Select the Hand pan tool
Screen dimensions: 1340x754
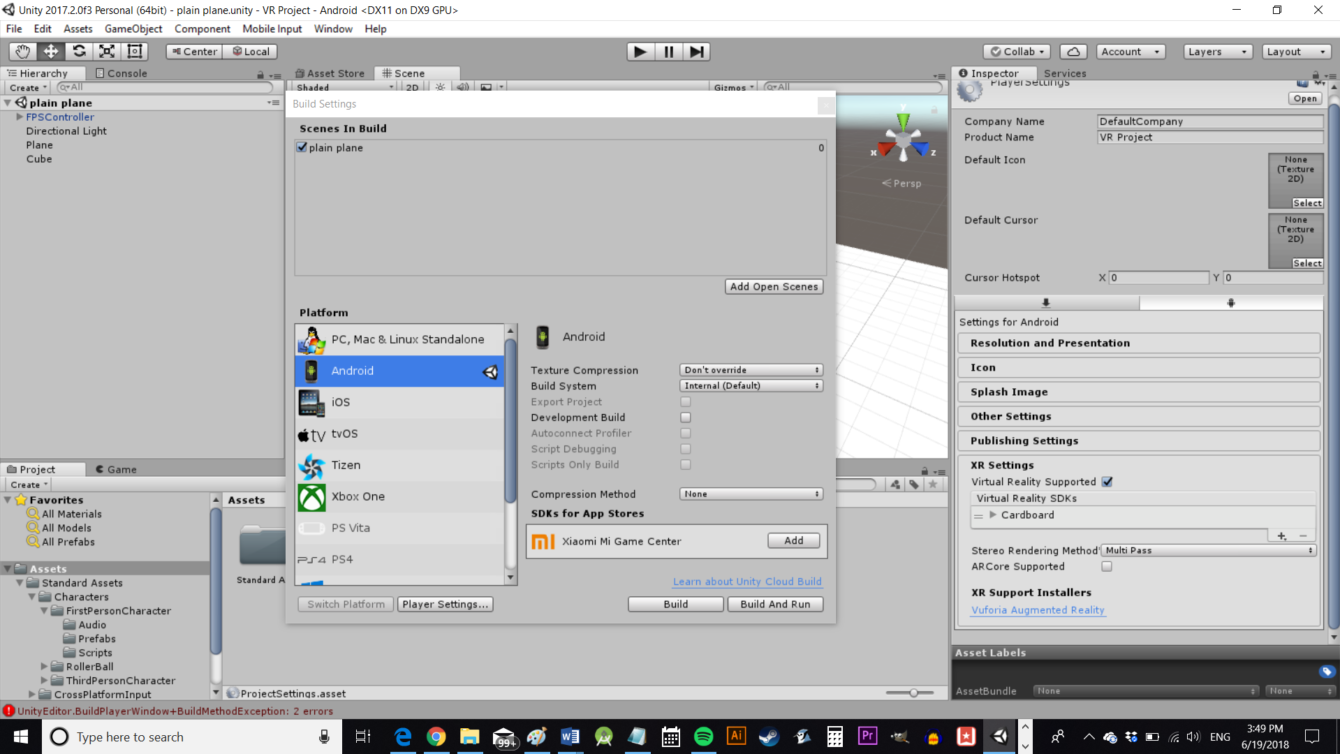point(21,51)
